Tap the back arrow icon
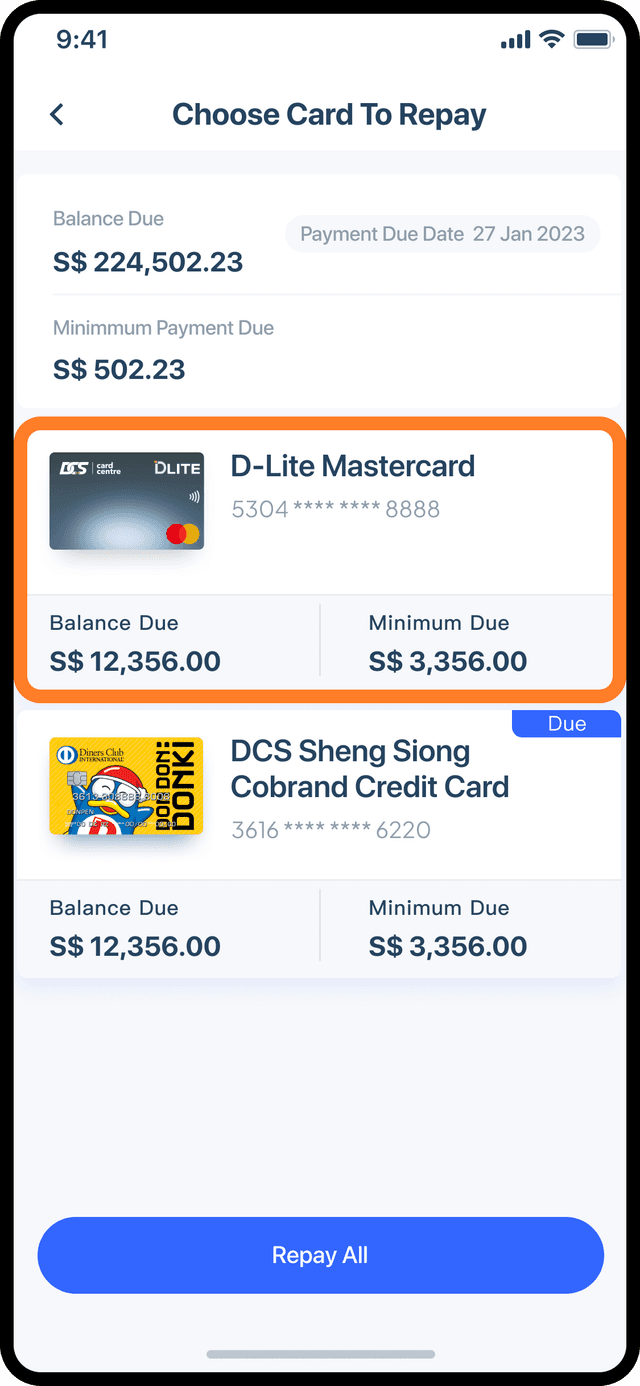 click(x=57, y=114)
